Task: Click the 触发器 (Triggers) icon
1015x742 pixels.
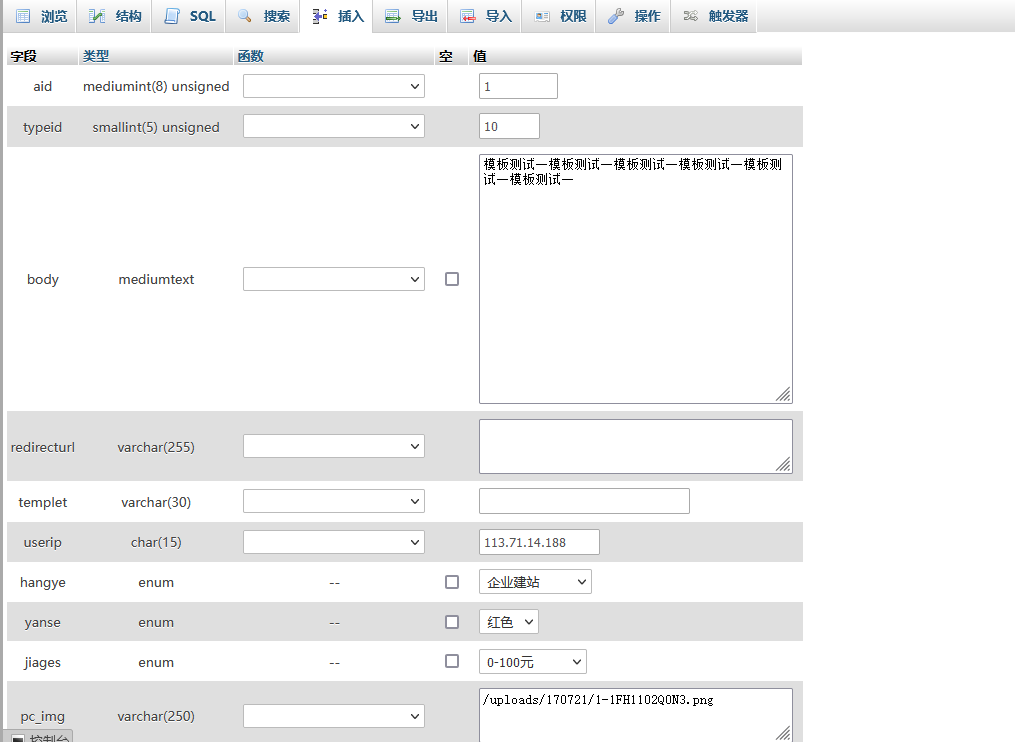Action: 691,16
